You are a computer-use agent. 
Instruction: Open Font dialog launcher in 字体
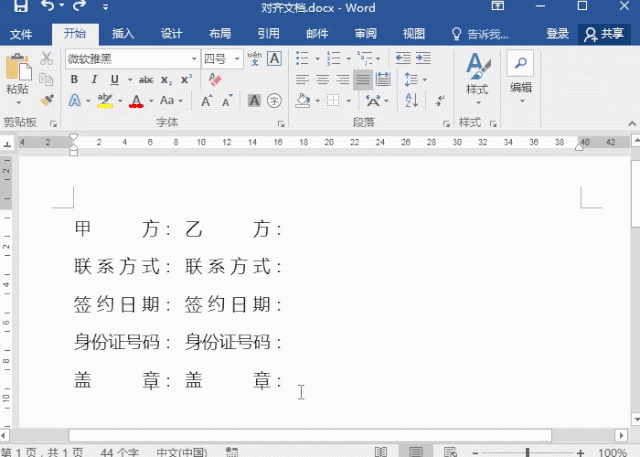pos(281,124)
